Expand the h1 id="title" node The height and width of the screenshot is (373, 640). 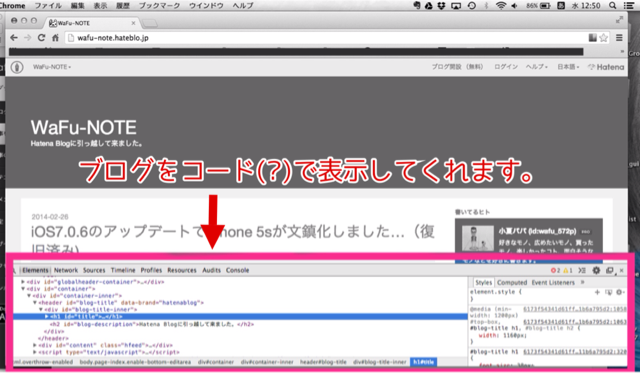point(47,316)
